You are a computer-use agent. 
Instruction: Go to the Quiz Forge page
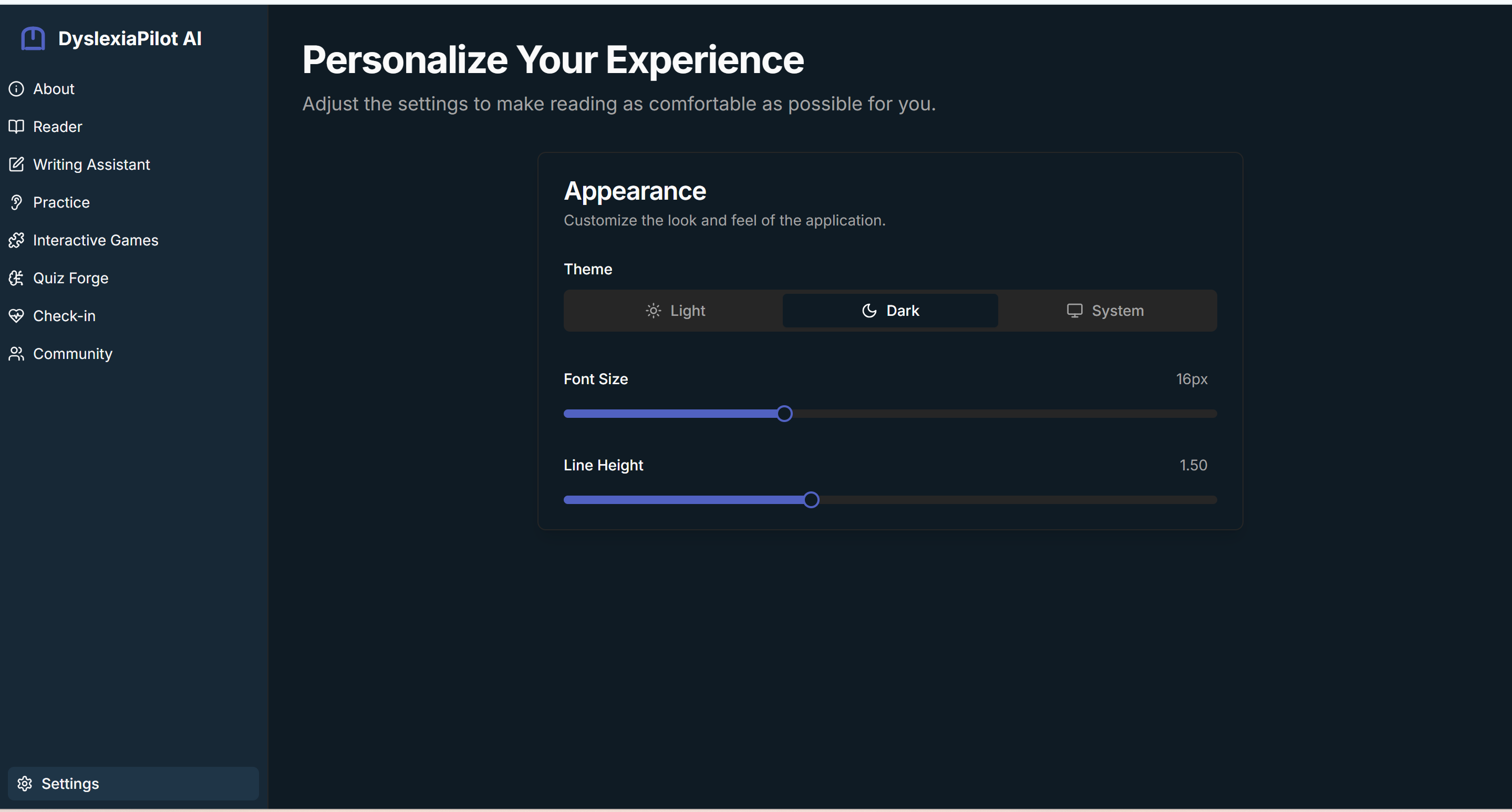(x=70, y=279)
